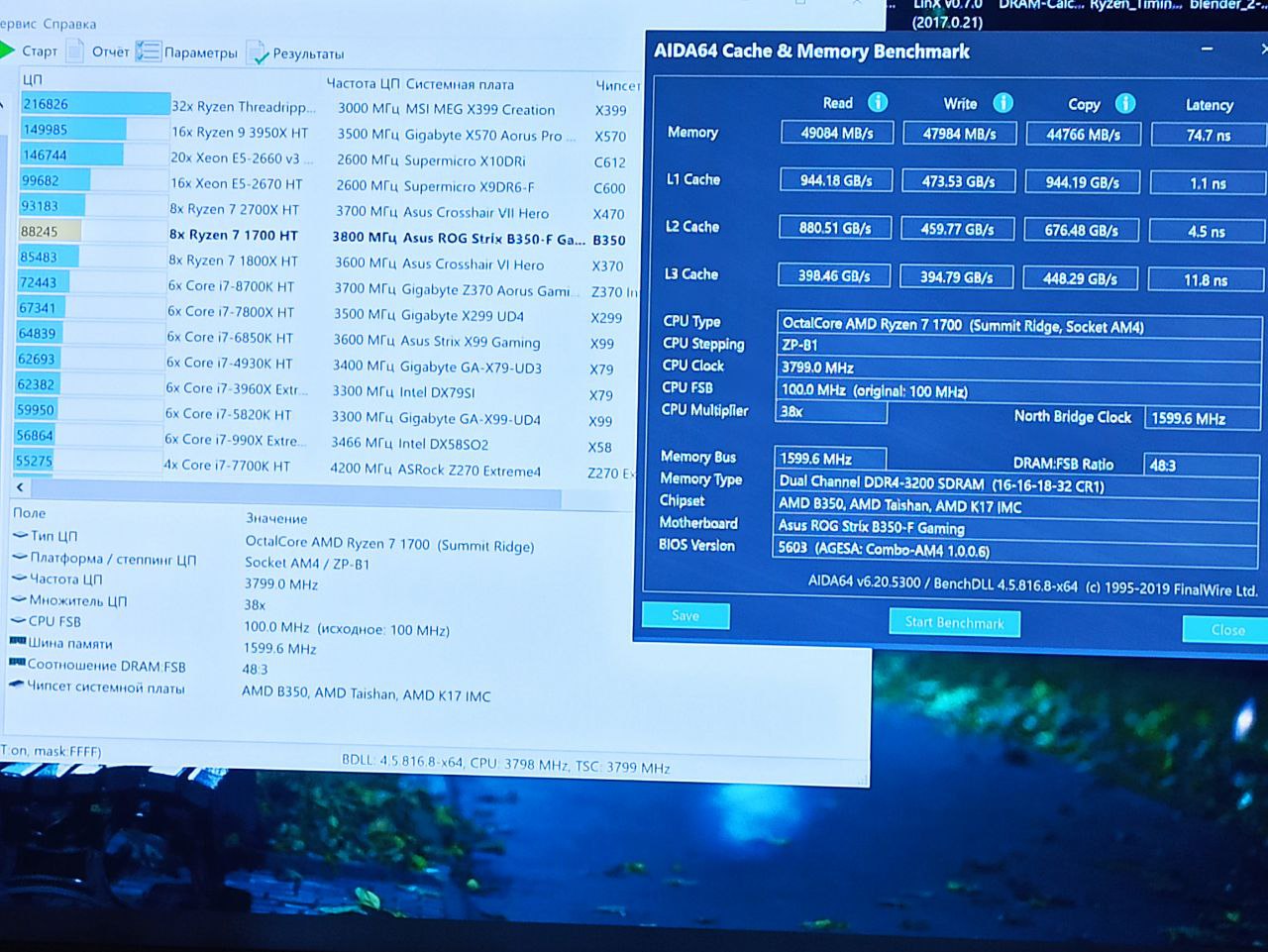Click the horizontal scrollbar left arrow

pyautogui.click(x=20, y=487)
